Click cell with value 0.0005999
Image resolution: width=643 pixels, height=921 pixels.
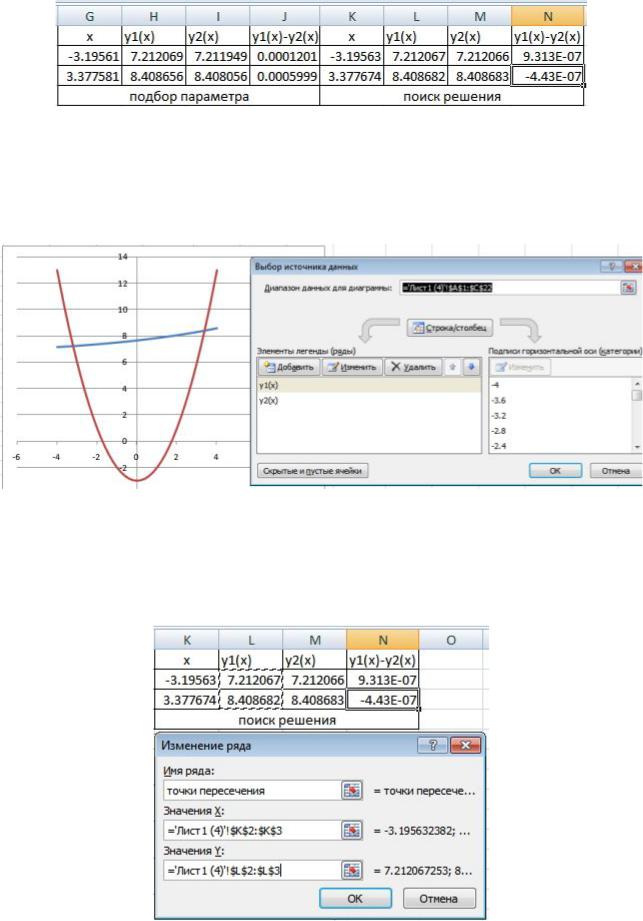tap(284, 76)
